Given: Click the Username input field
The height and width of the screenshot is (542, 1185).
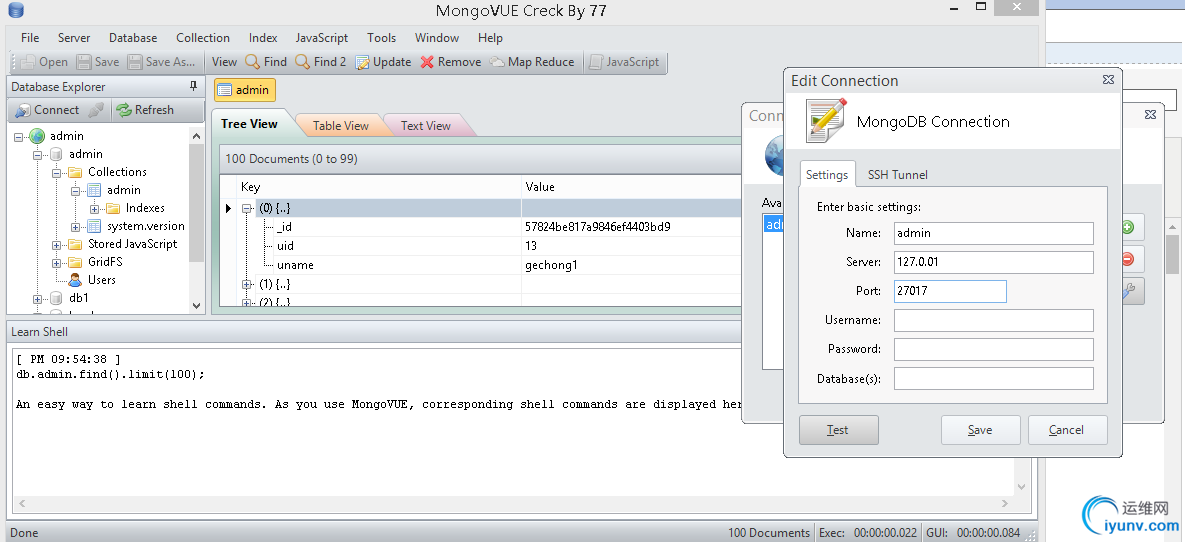Looking at the screenshot, I should click(x=994, y=321).
